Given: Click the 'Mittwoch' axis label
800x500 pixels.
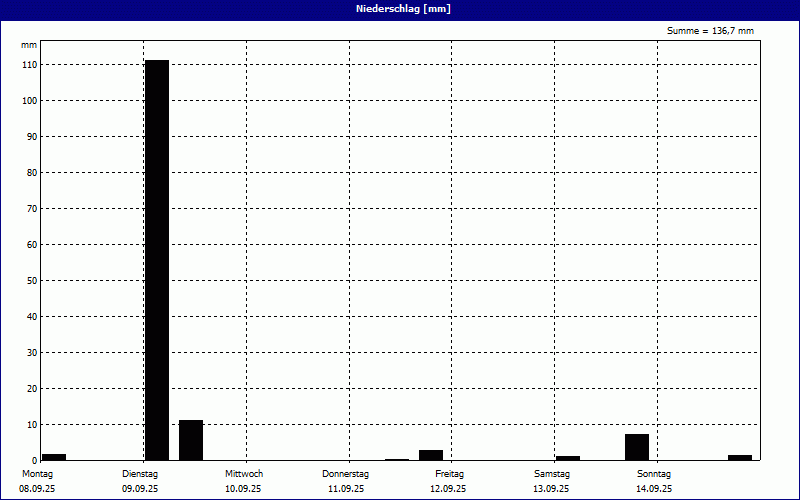Looking at the screenshot, I should (244, 474).
